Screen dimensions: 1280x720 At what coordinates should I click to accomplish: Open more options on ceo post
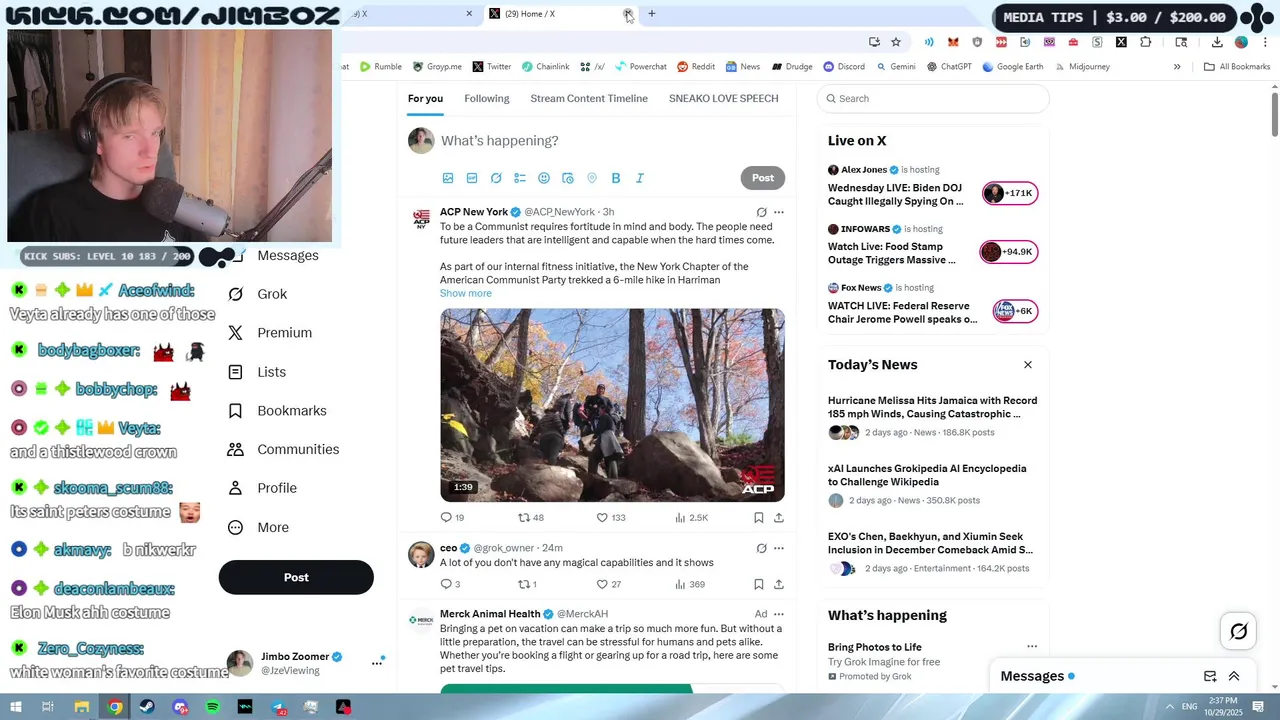(x=779, y=548)
